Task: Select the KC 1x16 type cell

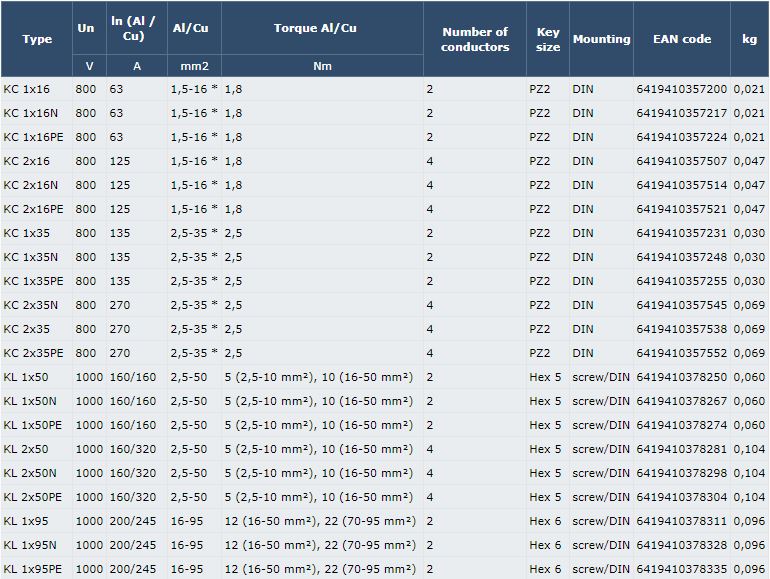Action: (x=27, y=89)
